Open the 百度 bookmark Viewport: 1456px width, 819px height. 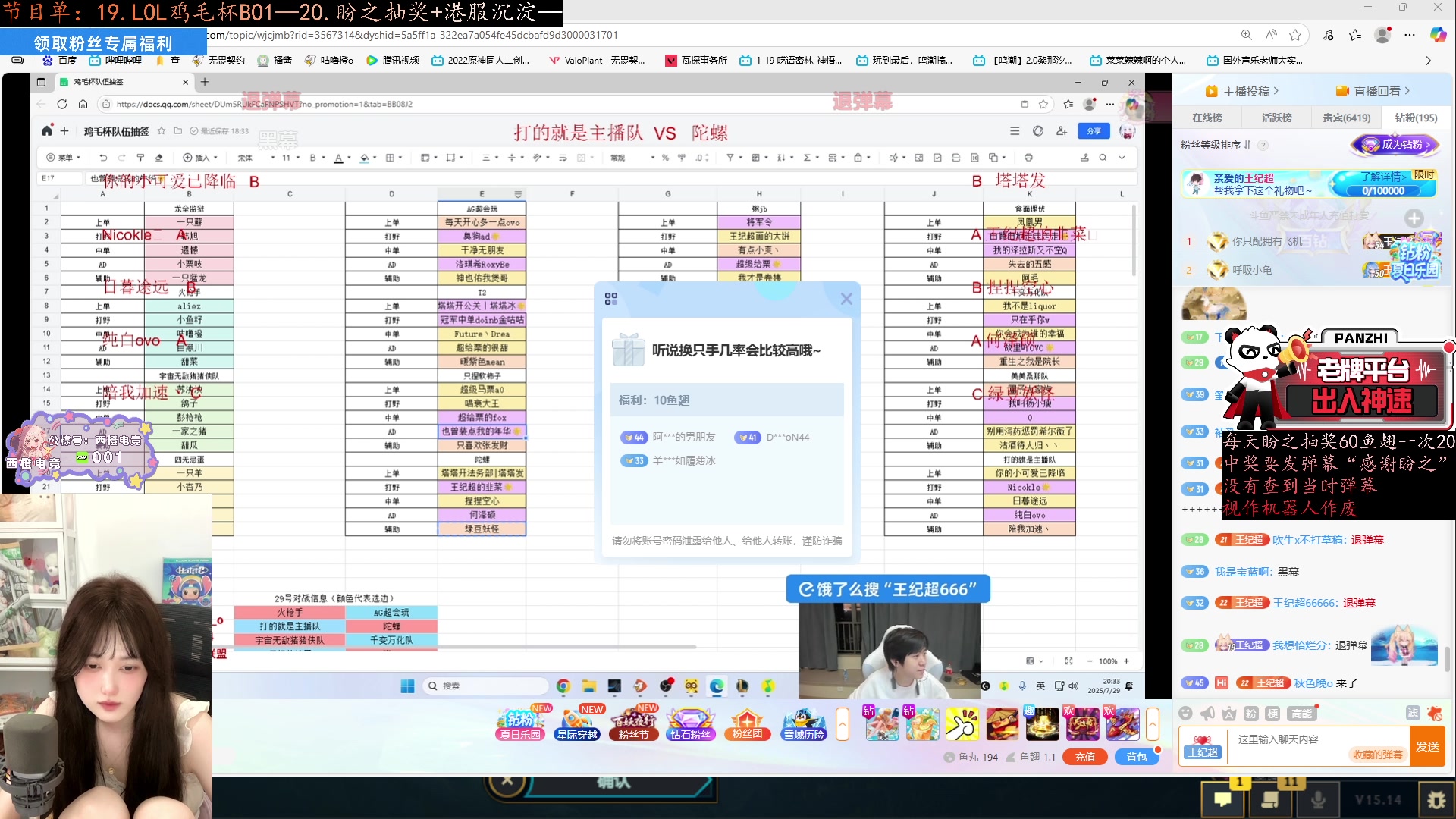pyautogui.click(x=60, y=60)
